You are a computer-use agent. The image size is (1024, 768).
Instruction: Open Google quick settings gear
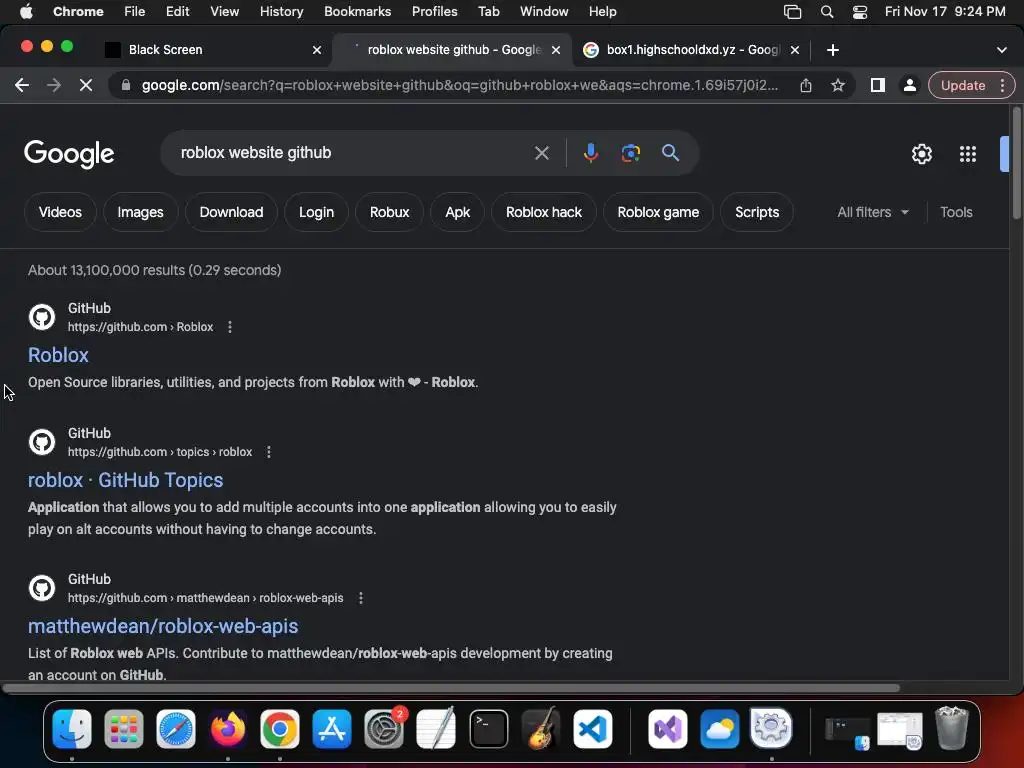(x=921, y=154)
